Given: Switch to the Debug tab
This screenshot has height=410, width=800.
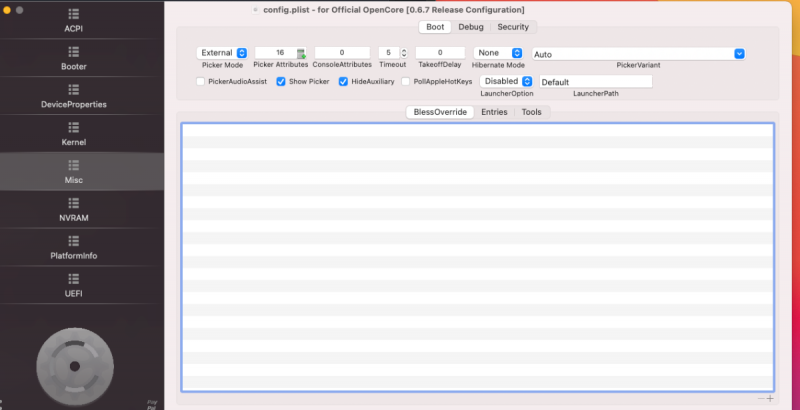Looking at the screenshot, I should point(470,27).
